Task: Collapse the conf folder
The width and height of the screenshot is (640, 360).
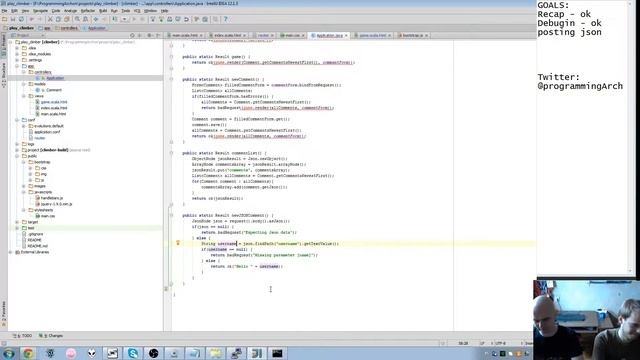Action: tap(17, 120)
